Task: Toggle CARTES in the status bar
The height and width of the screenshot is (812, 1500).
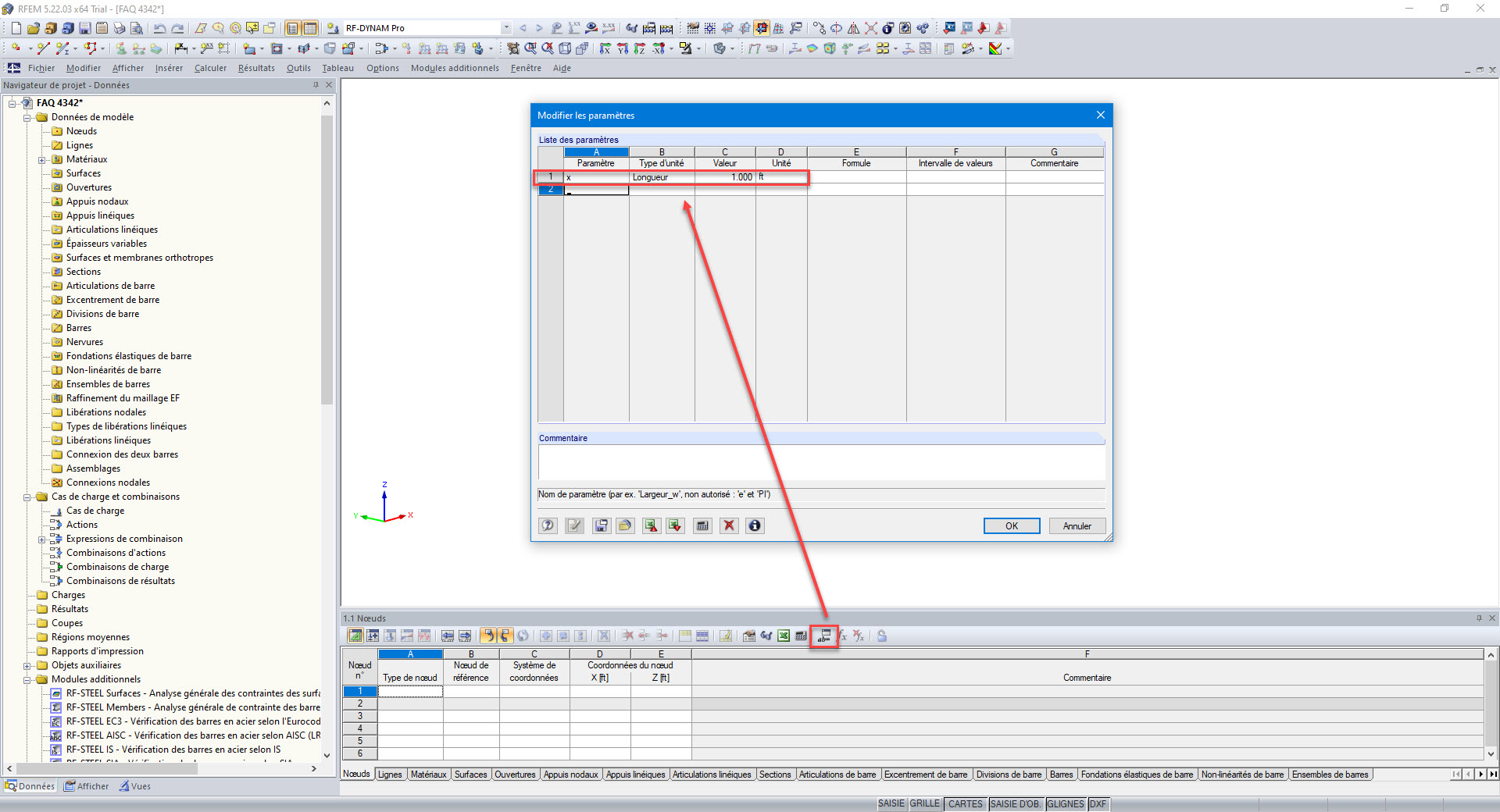Action: (x=966, y=804)
